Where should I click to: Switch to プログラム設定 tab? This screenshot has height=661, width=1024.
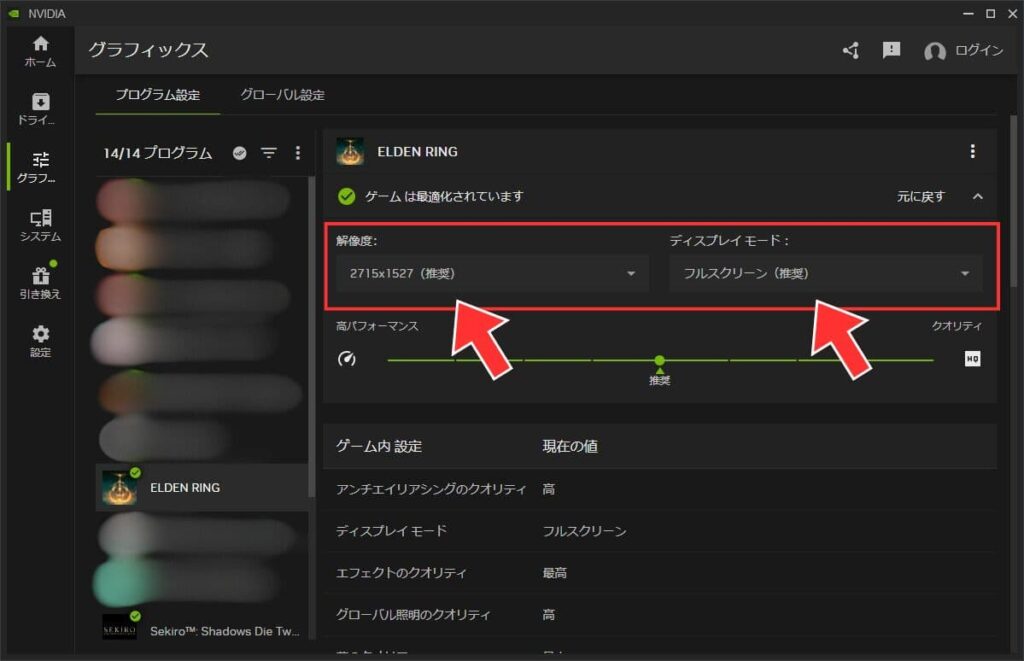(158, 95)
